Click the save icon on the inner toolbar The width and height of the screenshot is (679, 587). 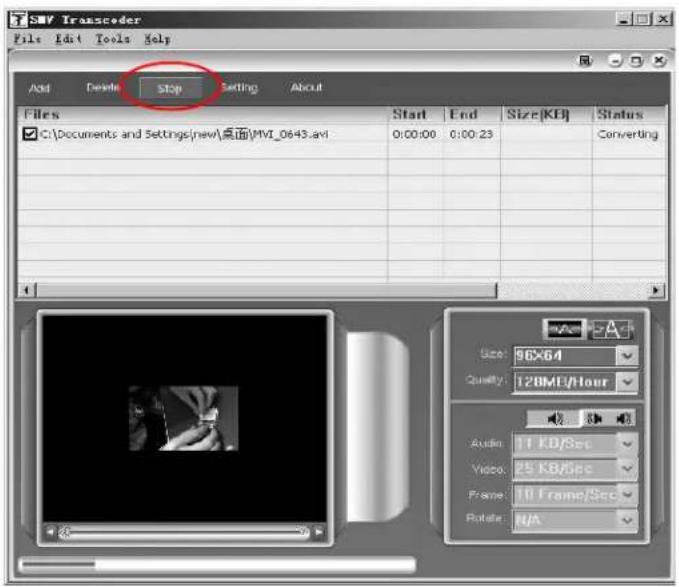(x=586, y=61)
